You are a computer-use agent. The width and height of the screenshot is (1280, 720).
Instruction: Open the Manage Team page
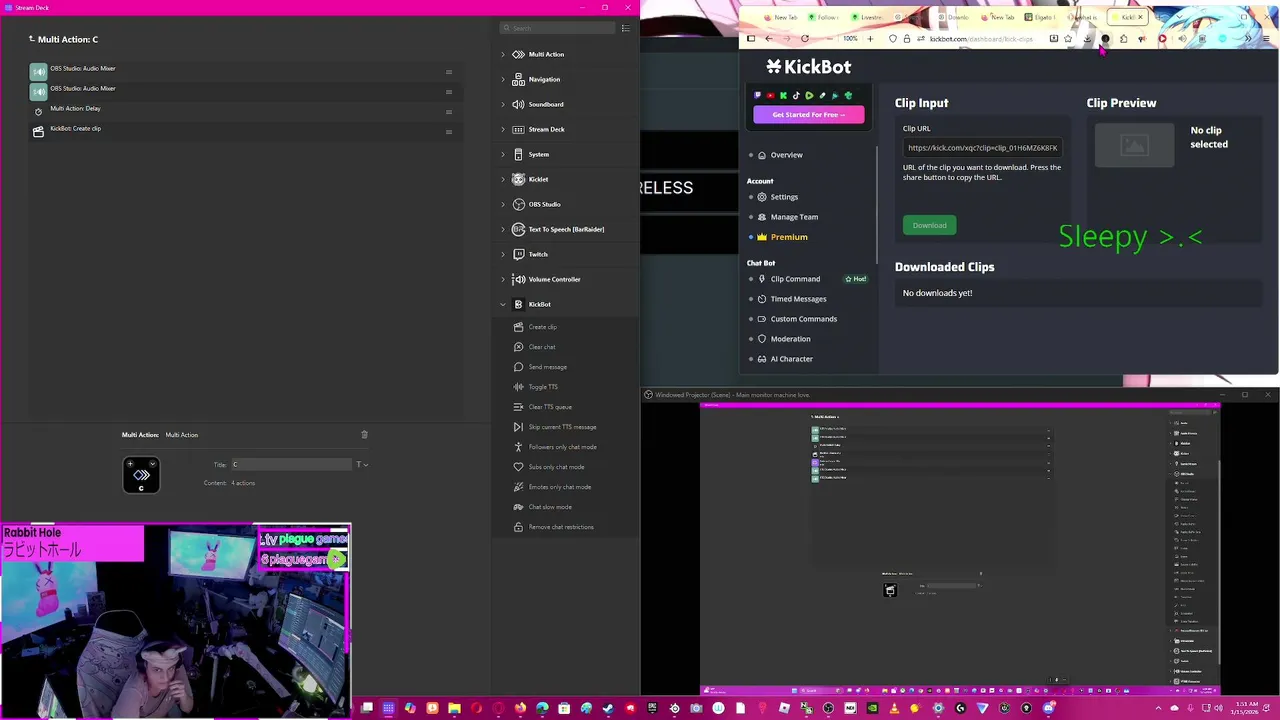click(794, 217)
